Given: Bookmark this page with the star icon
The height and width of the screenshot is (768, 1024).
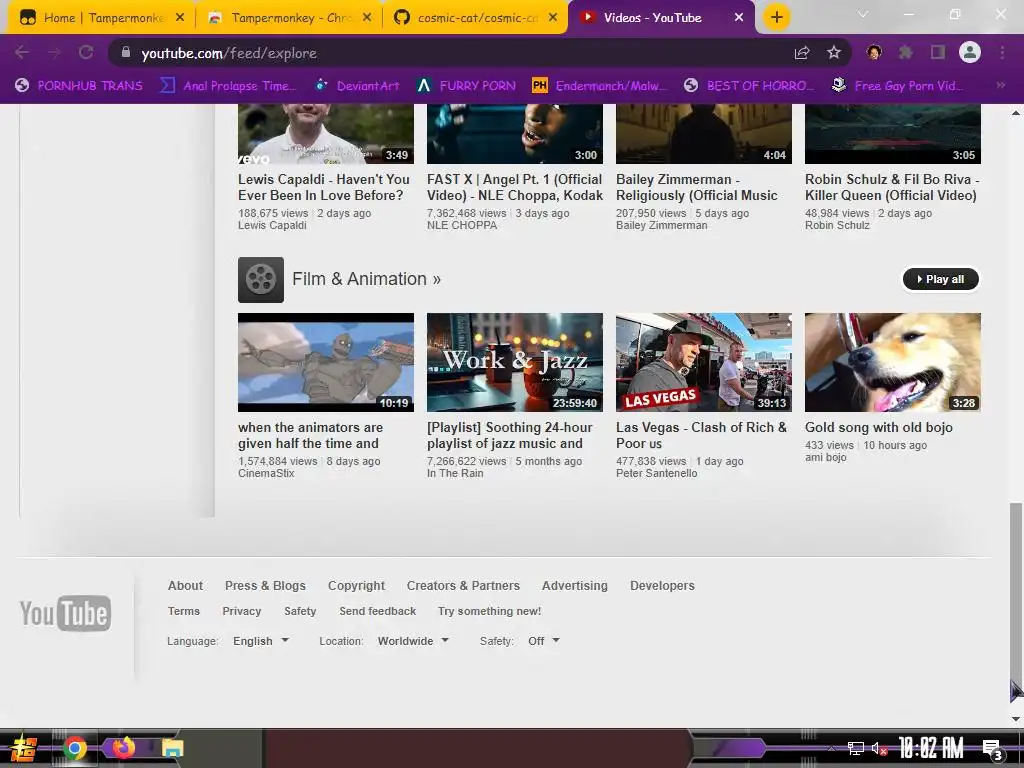Looking at the screenshot, I should click(x=834, y=53).
